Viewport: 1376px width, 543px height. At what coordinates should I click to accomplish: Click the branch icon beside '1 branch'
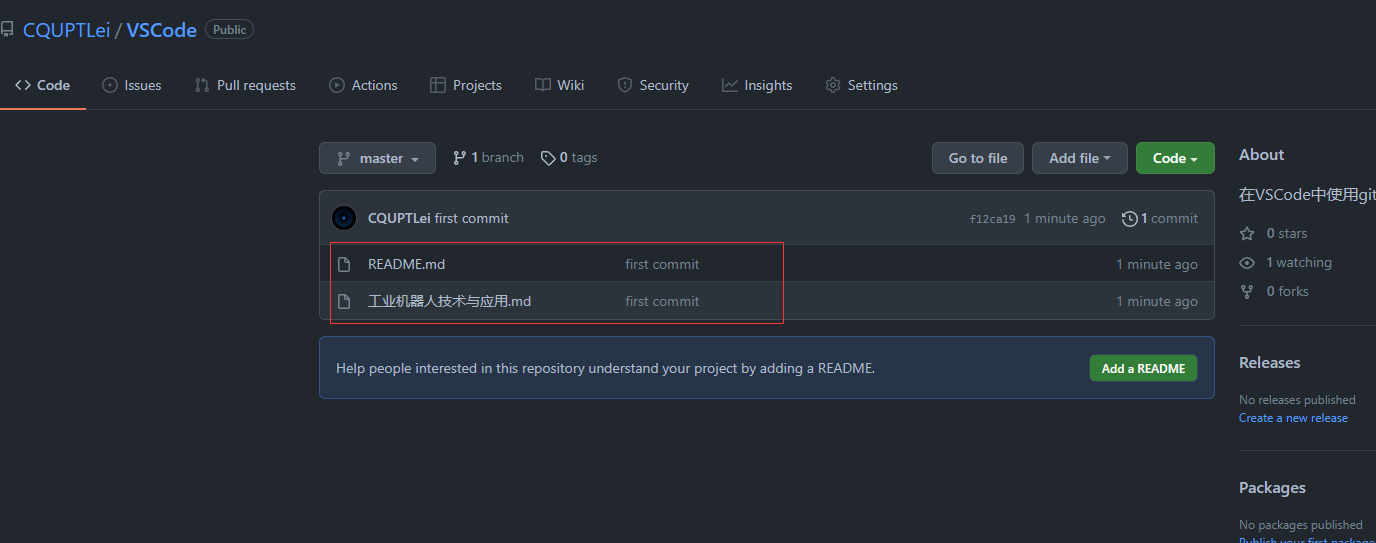point(460,157)
